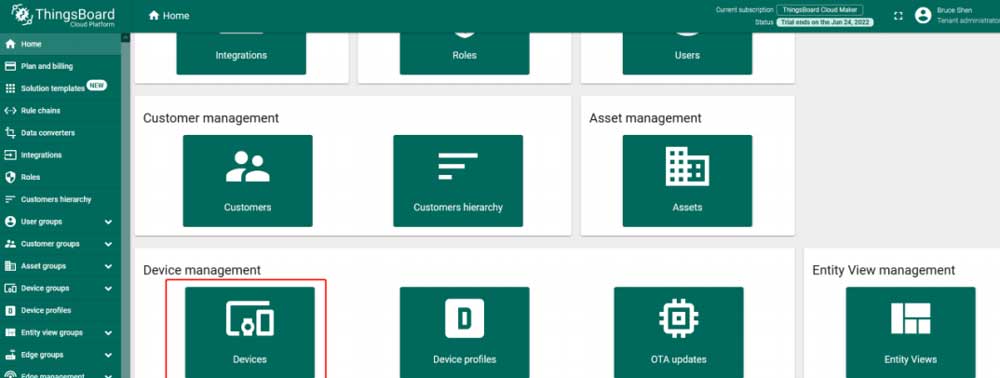The image size is (1000, 378).
Task: Click the Customer groups people icon
Action: click(10, 244)
